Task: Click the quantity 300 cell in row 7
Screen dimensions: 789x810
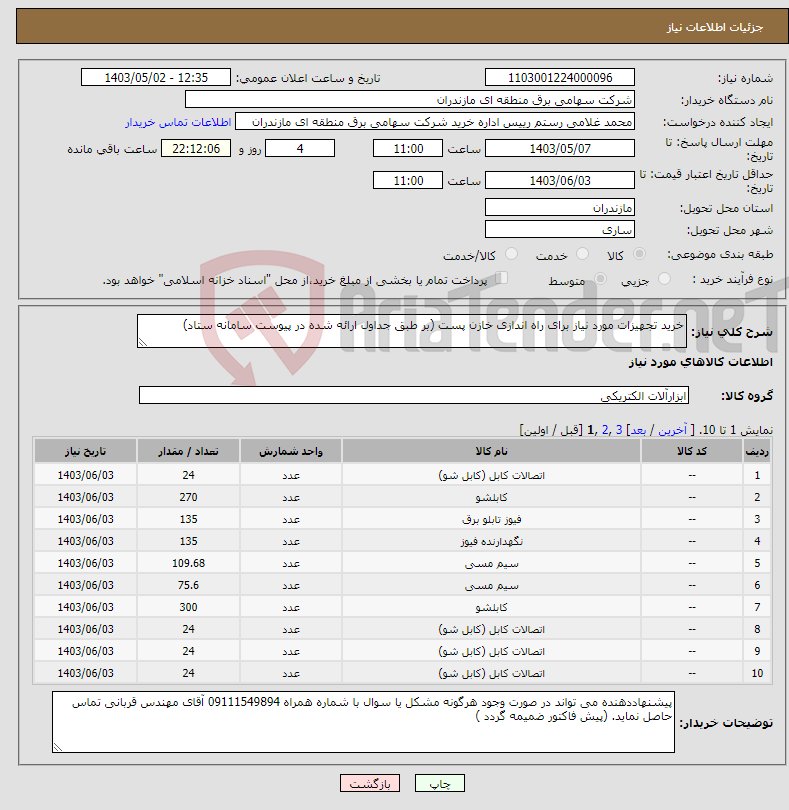Action: point(188,608)
